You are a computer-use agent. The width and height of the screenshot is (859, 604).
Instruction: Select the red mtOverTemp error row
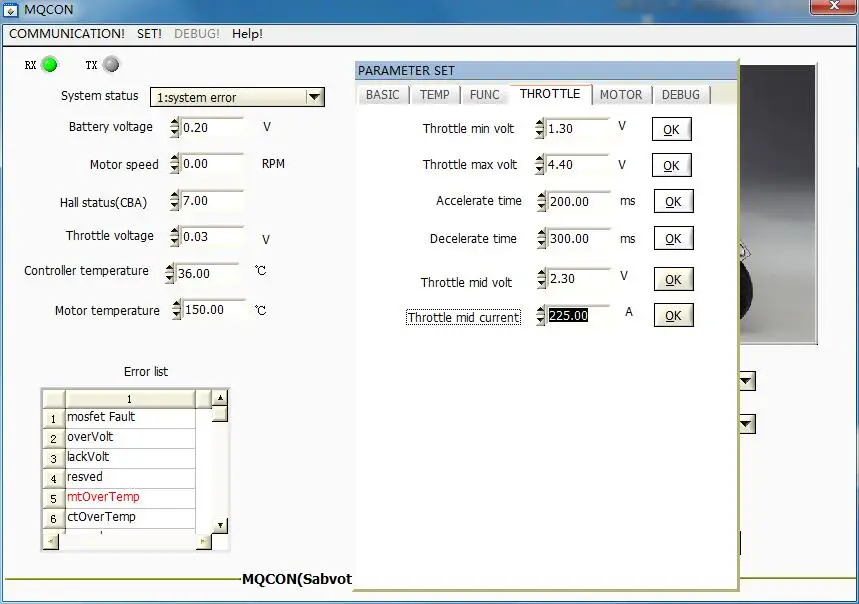[x=130, y=497]
